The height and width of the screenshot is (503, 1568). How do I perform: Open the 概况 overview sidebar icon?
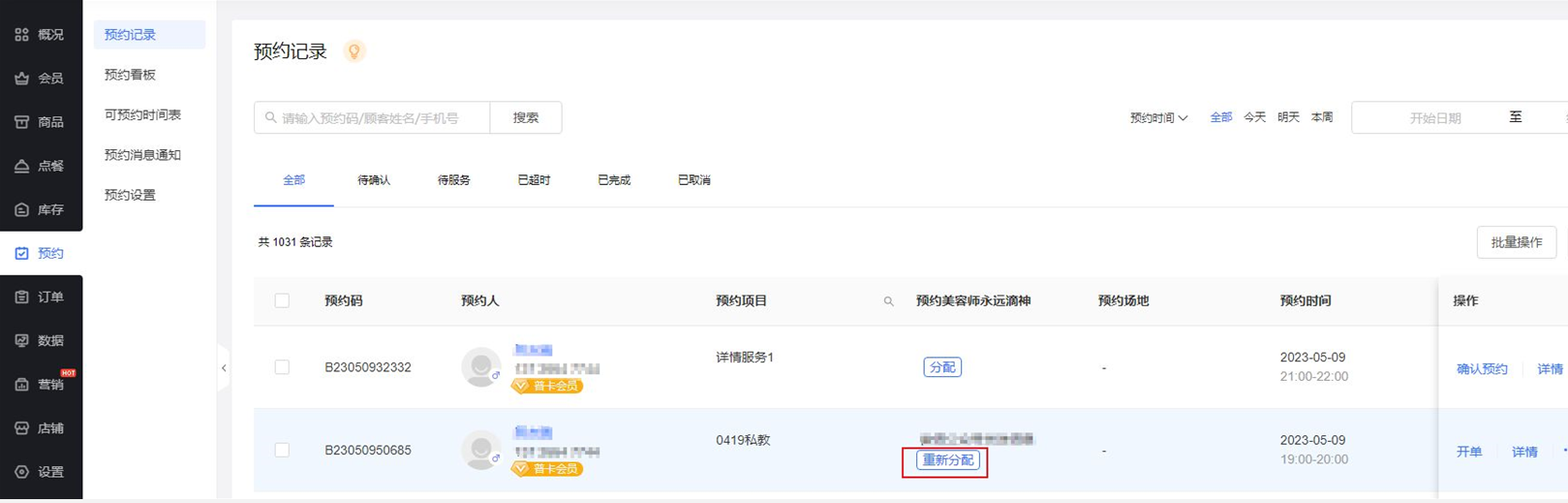(21, 35)
